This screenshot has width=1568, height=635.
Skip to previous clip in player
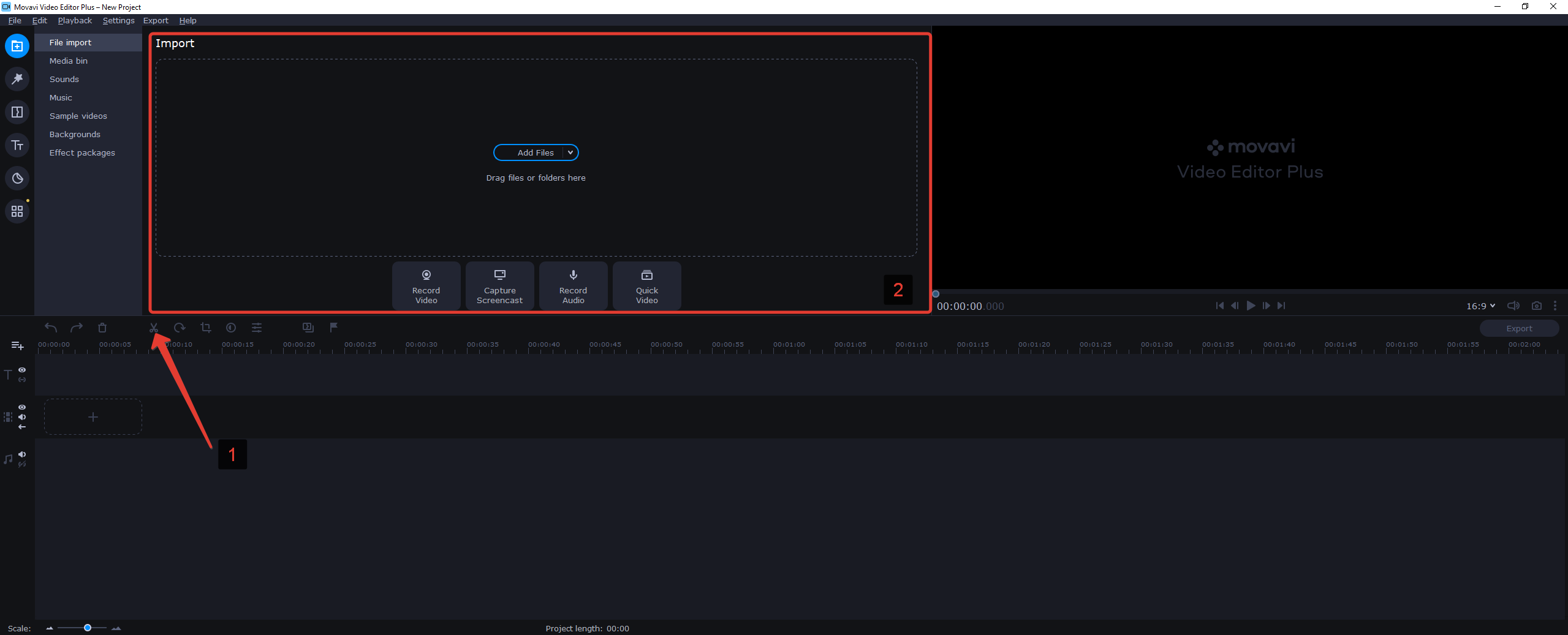click(1219, 306)
